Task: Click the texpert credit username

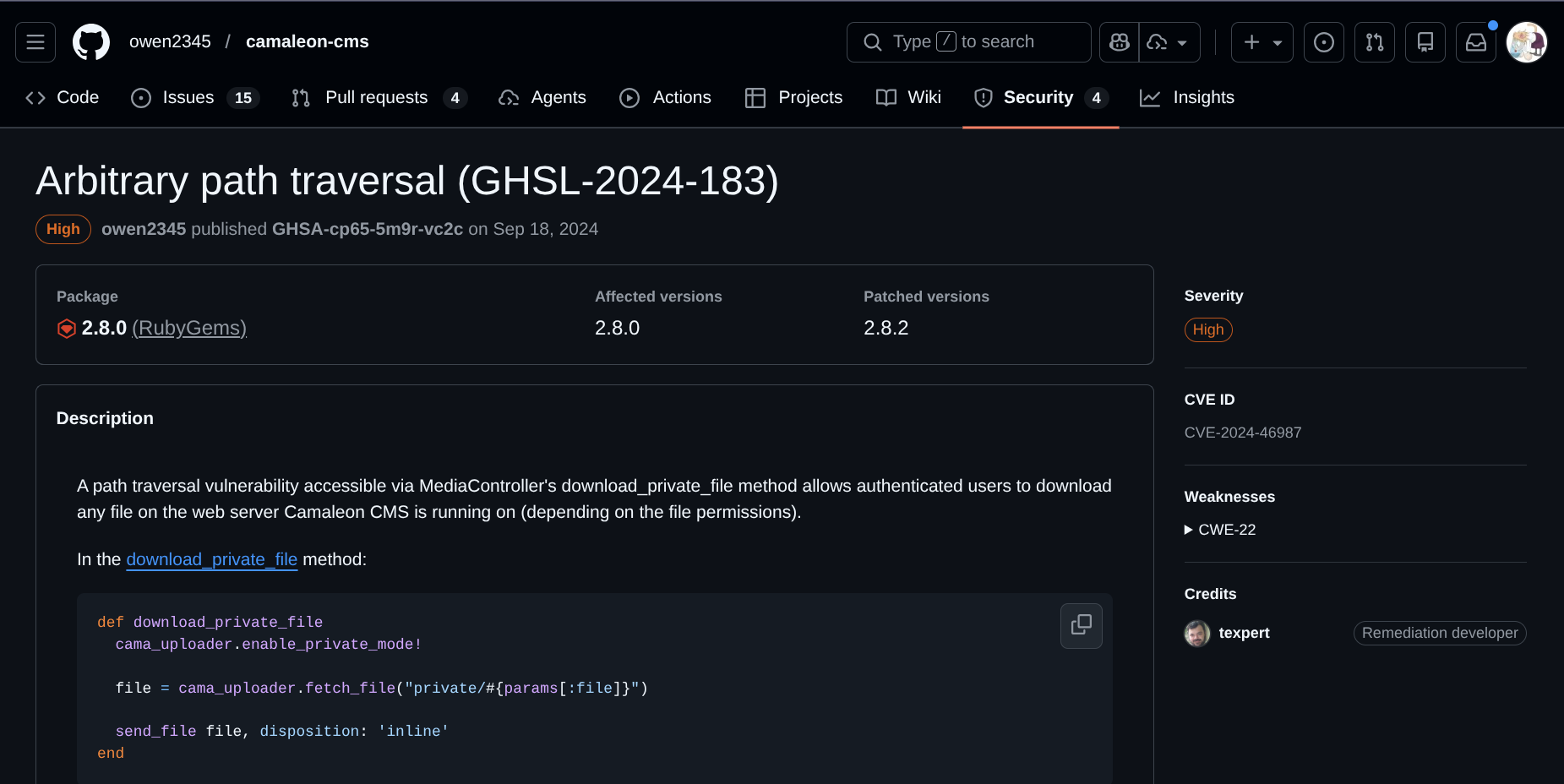Action: 1244,633
